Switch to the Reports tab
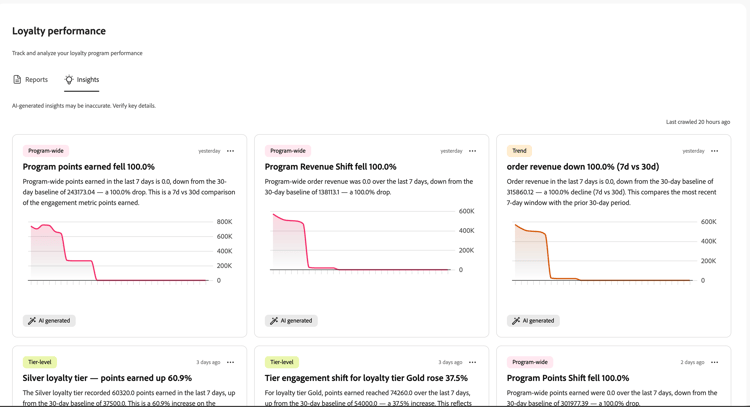750x407 pixels. click(30, 79)
